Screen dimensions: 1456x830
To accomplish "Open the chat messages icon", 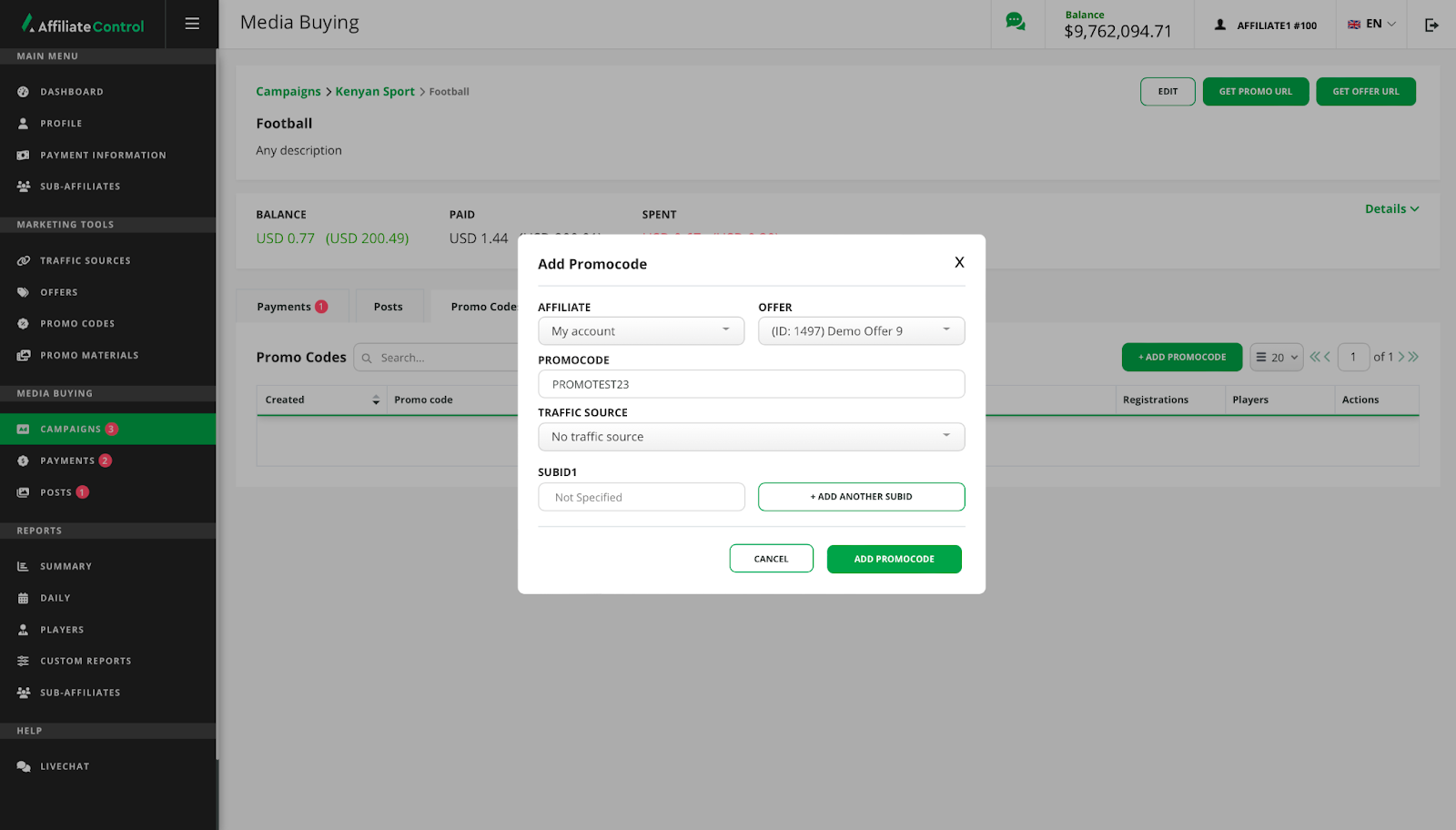I will (1015, 22).
